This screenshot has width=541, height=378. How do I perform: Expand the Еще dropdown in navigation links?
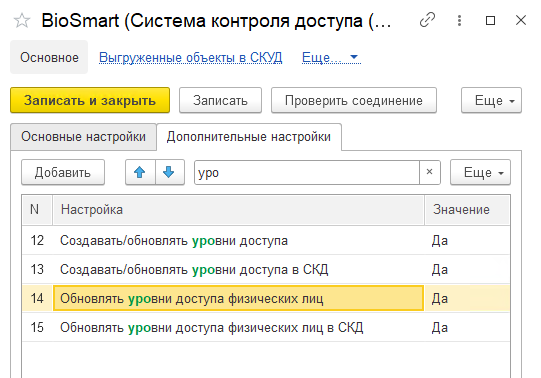tap(331, 57)
